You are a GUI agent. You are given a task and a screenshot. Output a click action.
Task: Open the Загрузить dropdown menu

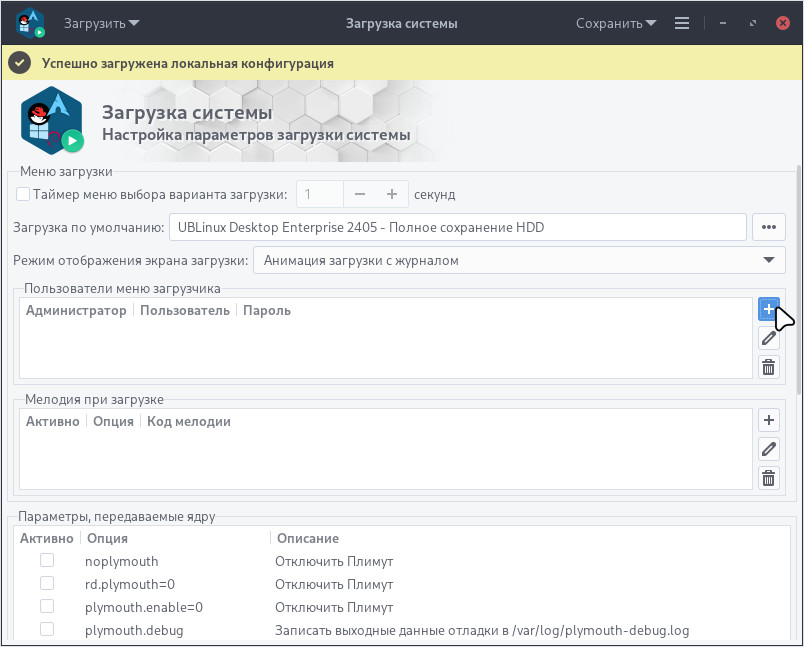(102, 24)
